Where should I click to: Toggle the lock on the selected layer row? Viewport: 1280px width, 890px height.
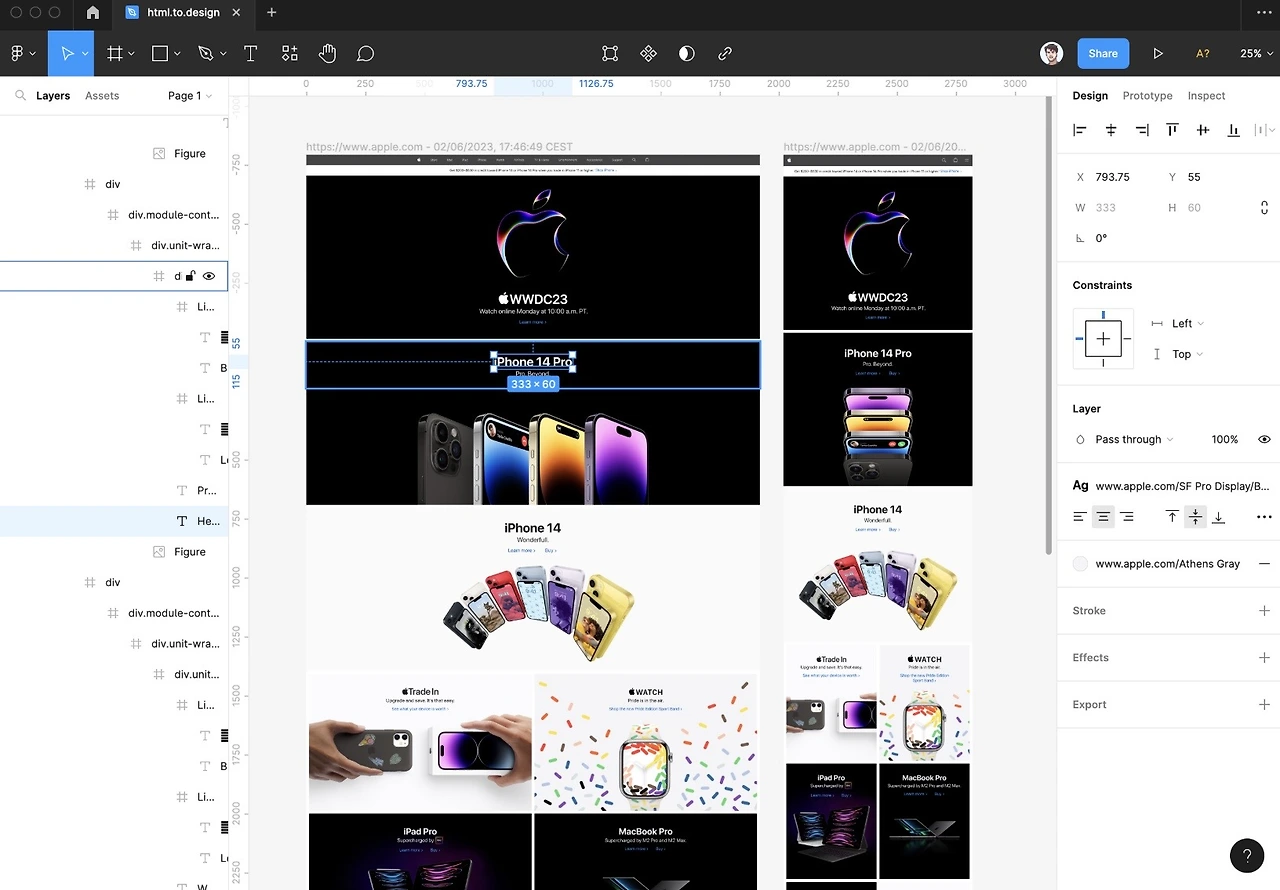click(x=190, y=276)
